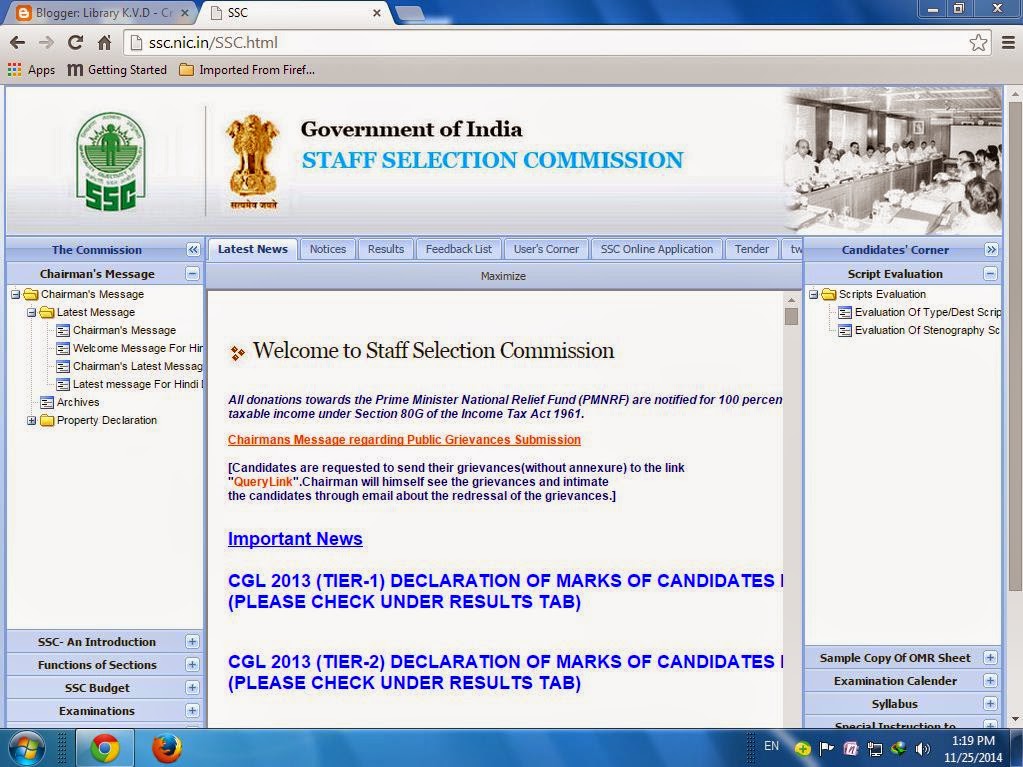Open CGL 2013 (TIER-2) declaration of marks

[x=506, y=672]
